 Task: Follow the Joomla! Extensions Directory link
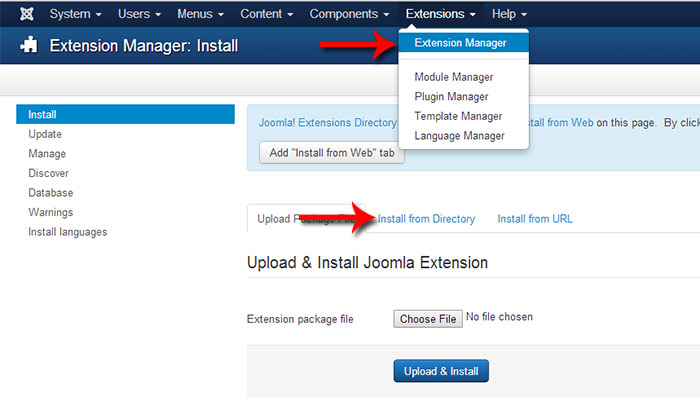coord(328,123)
